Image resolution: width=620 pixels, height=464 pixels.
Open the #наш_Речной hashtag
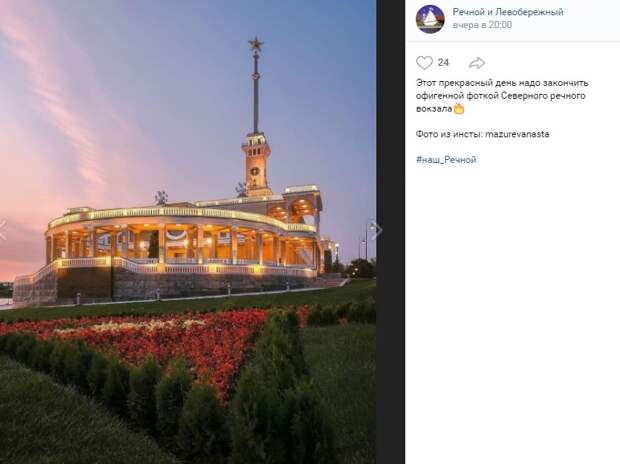click(446, 160)
